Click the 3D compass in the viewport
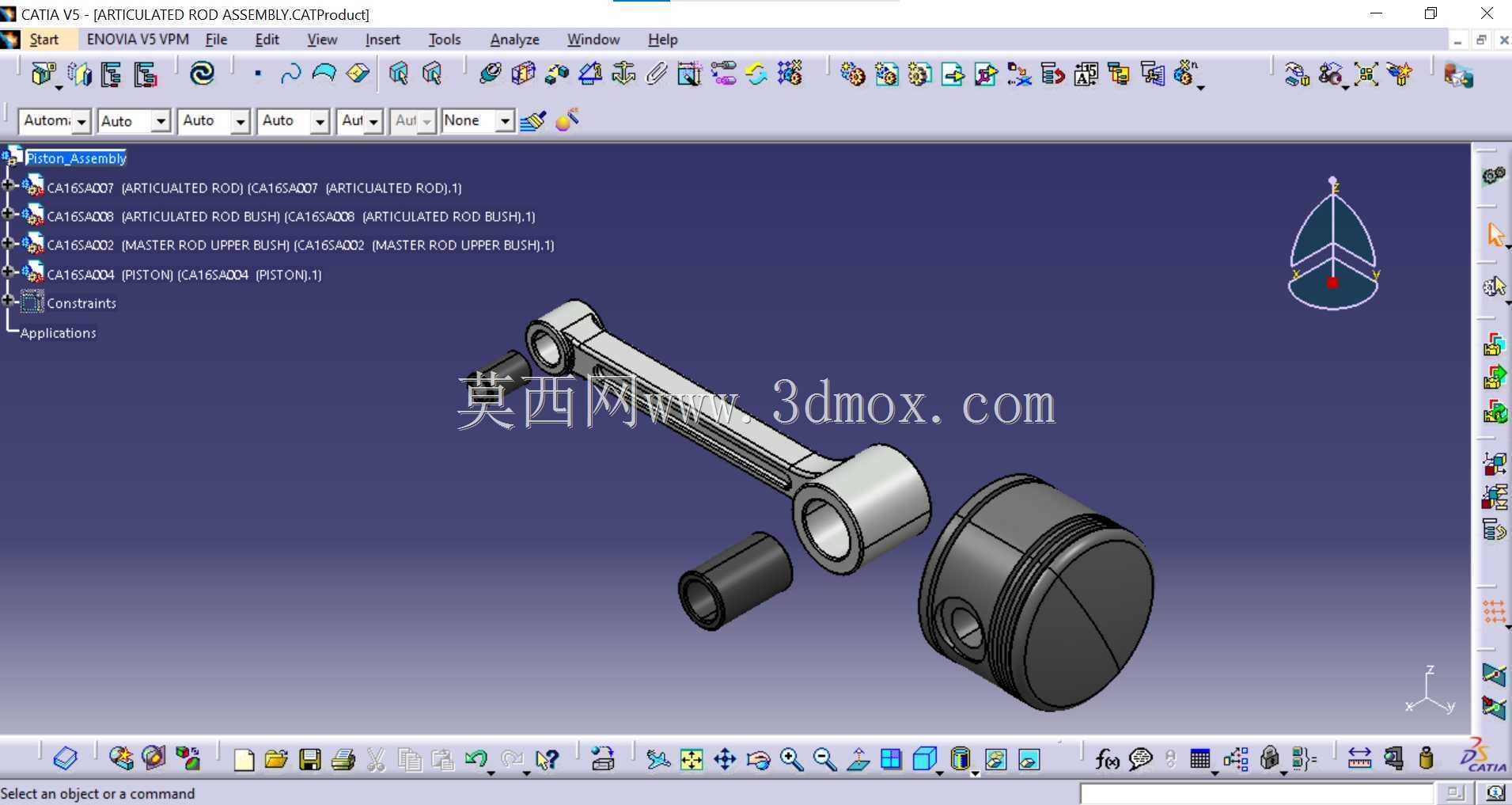The image size is (1512, 805). click(x=1333, y=244)
